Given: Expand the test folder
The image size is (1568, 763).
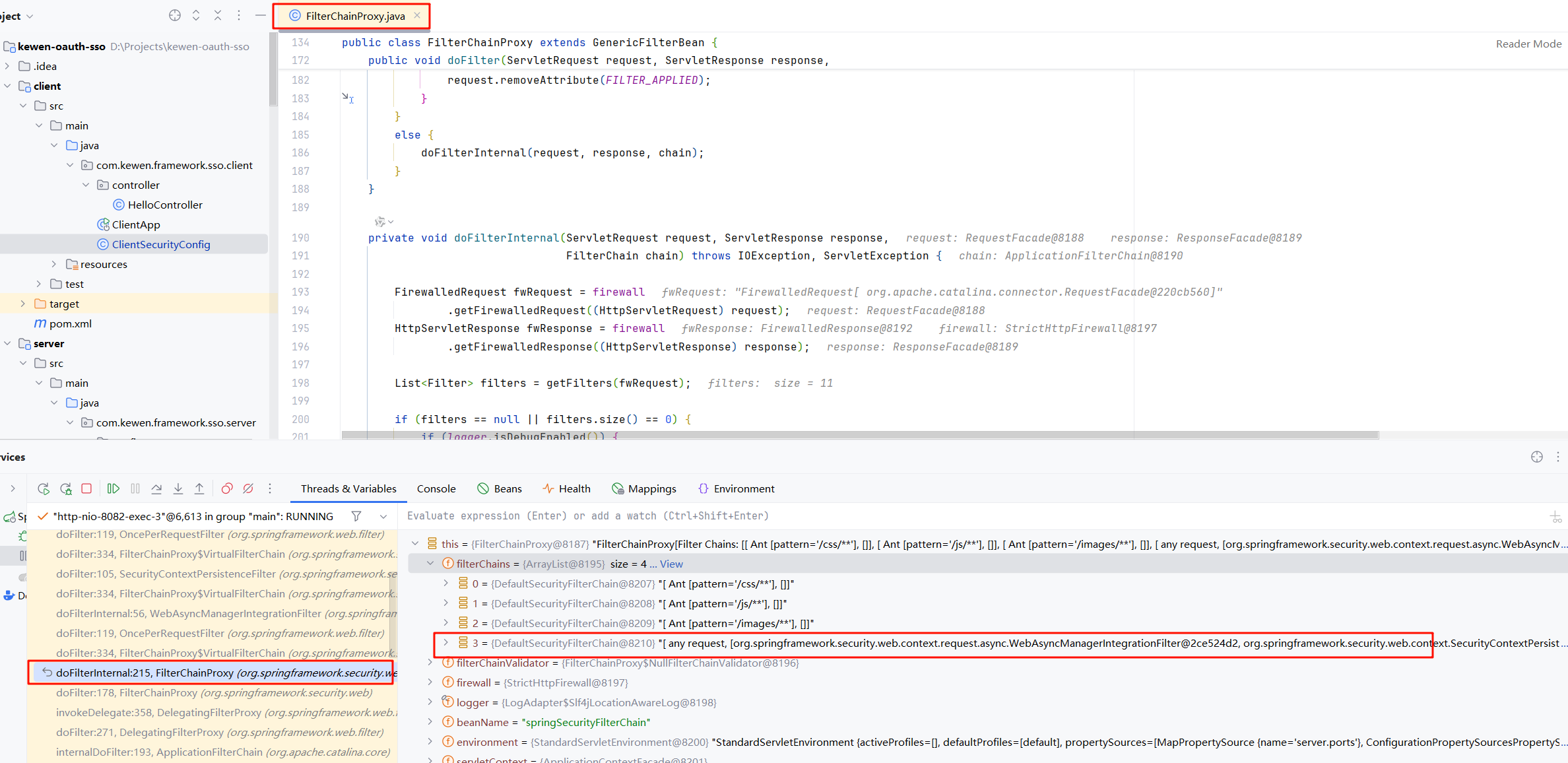Looking at the screenshot, I should click(39, 284).
